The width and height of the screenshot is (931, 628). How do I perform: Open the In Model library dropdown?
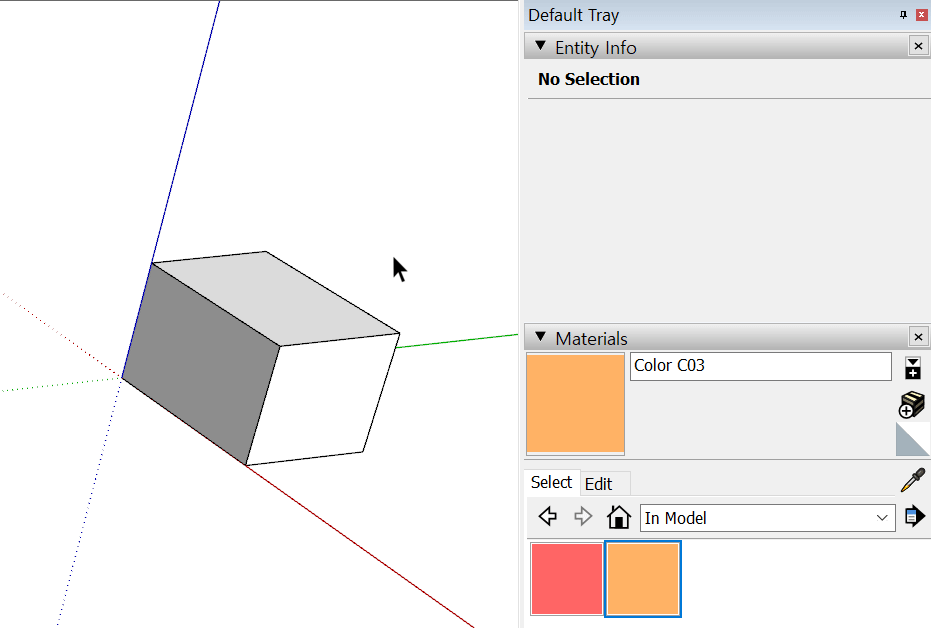(x=767, y=518)
